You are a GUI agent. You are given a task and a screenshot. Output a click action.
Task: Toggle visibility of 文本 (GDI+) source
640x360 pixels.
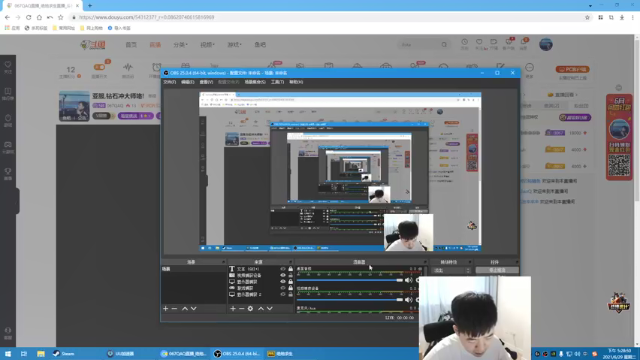(283, 269)
